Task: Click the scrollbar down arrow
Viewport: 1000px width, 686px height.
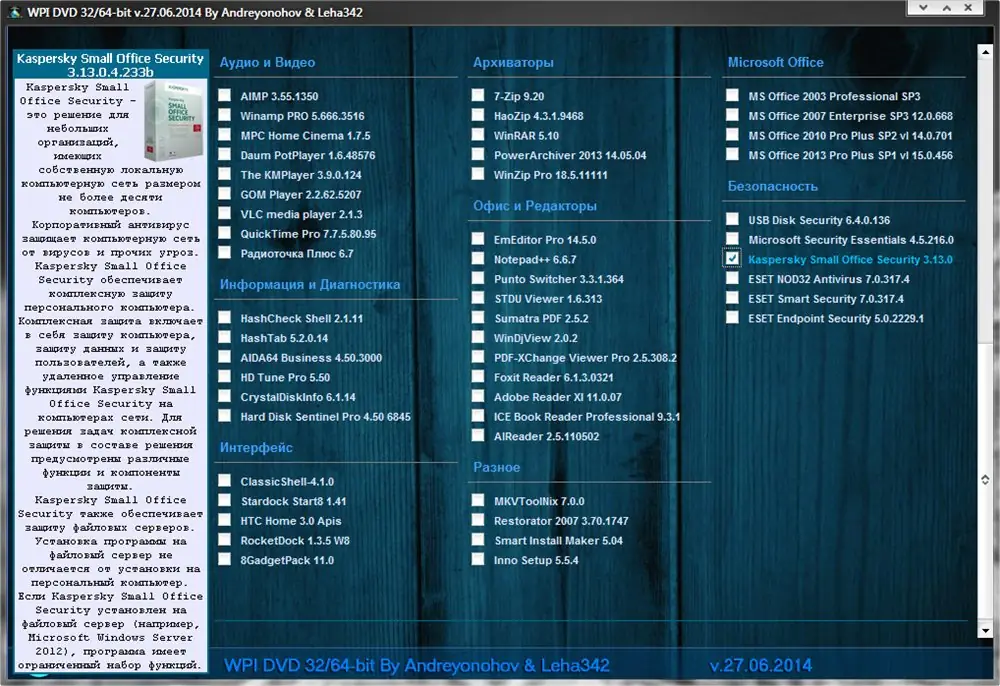Action: (x=985, y=630)
